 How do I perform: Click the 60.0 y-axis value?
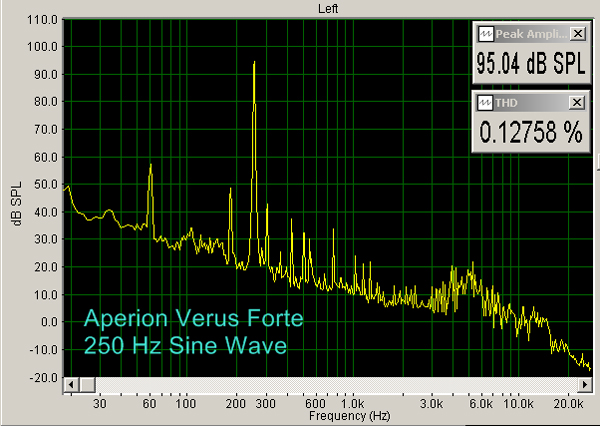(x=46, y=157)
